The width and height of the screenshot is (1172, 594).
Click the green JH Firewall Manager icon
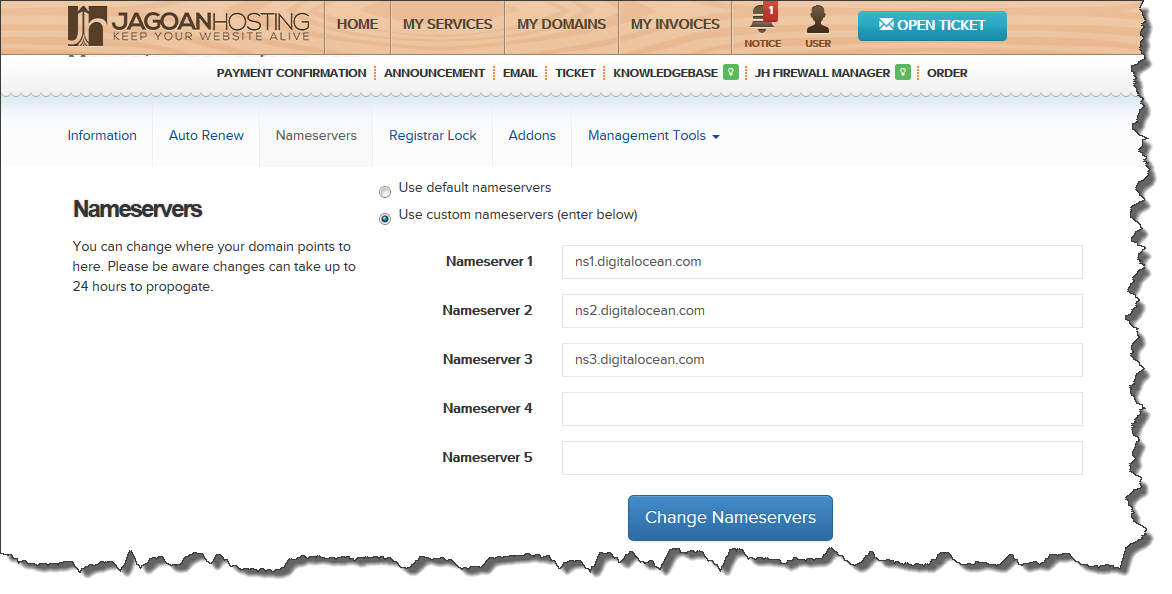coord(902,73)
